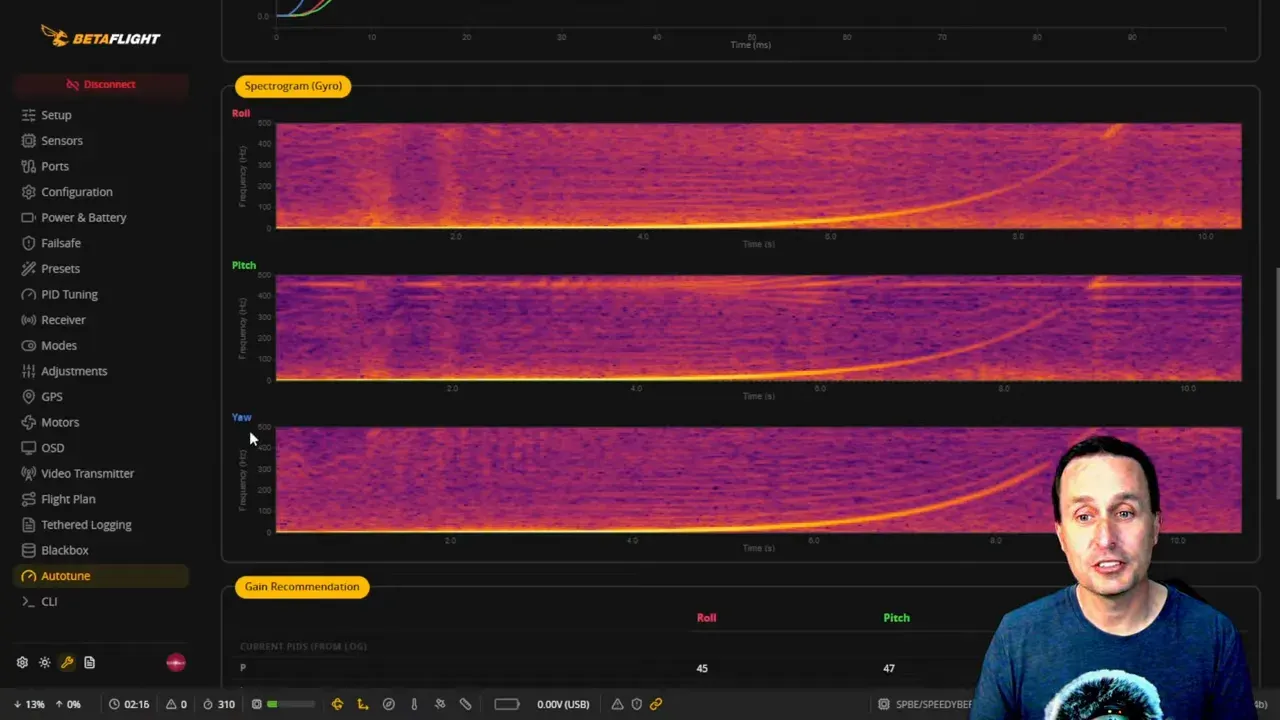Screen dimensions: 1280x720
Task: Open the CLI tab
Action: coord(100,601)
